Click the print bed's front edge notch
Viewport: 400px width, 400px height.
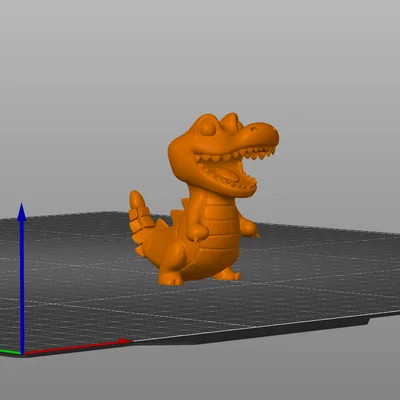(x=367, y=322)
